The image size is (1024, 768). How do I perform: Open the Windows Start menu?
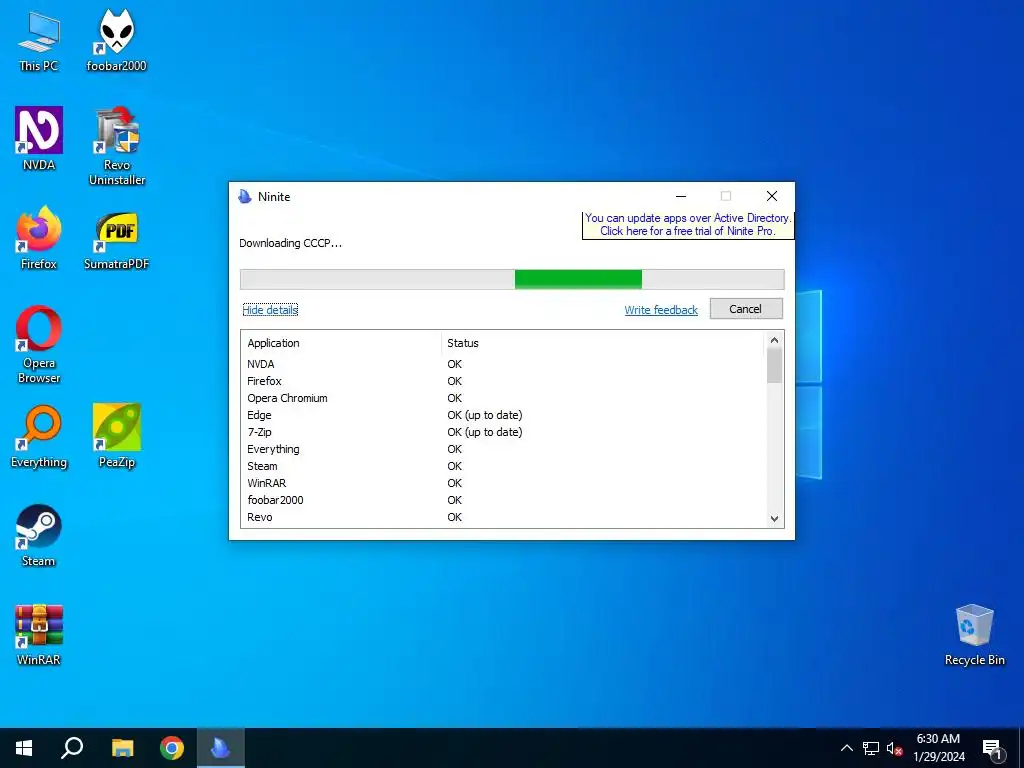[x=24, y=748]
